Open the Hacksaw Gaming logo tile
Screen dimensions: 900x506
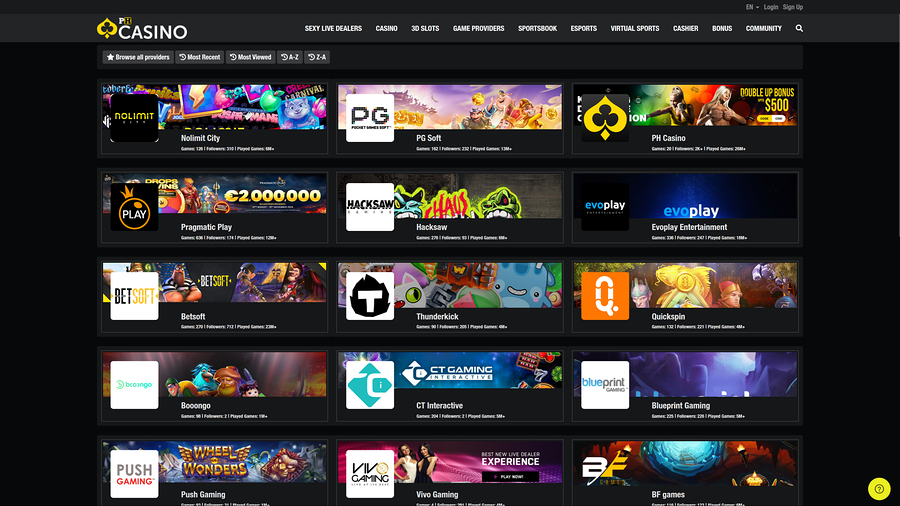pos(370,207)
